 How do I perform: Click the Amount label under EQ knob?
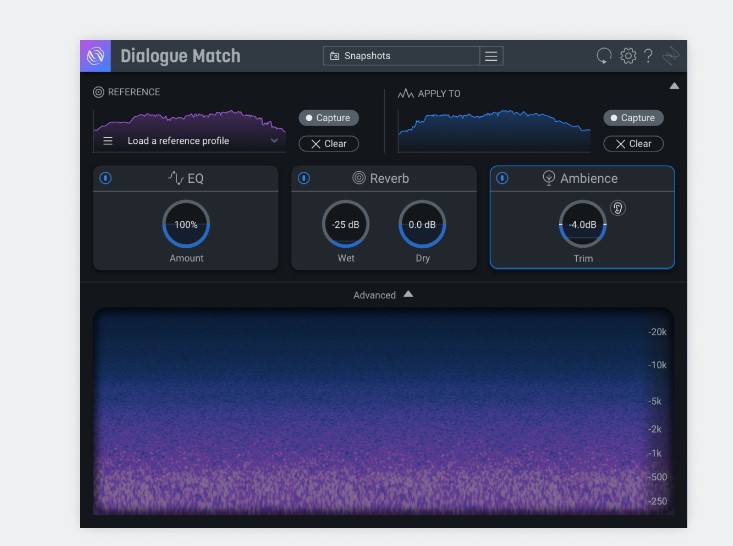186,258
